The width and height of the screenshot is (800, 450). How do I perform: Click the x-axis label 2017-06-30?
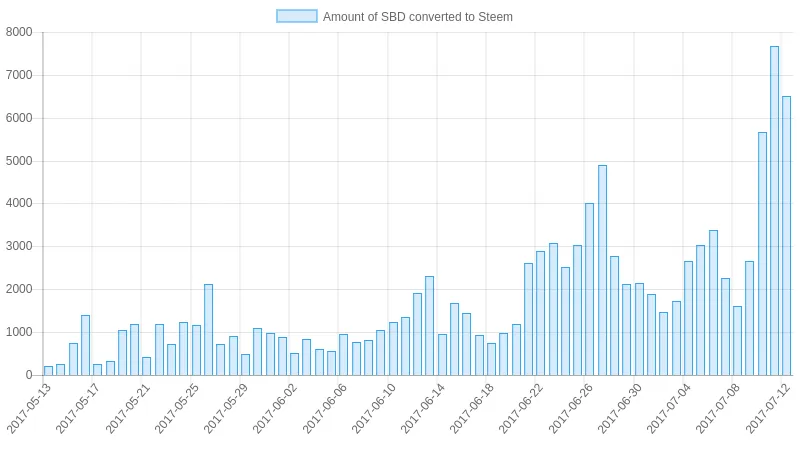click(619, 409)
